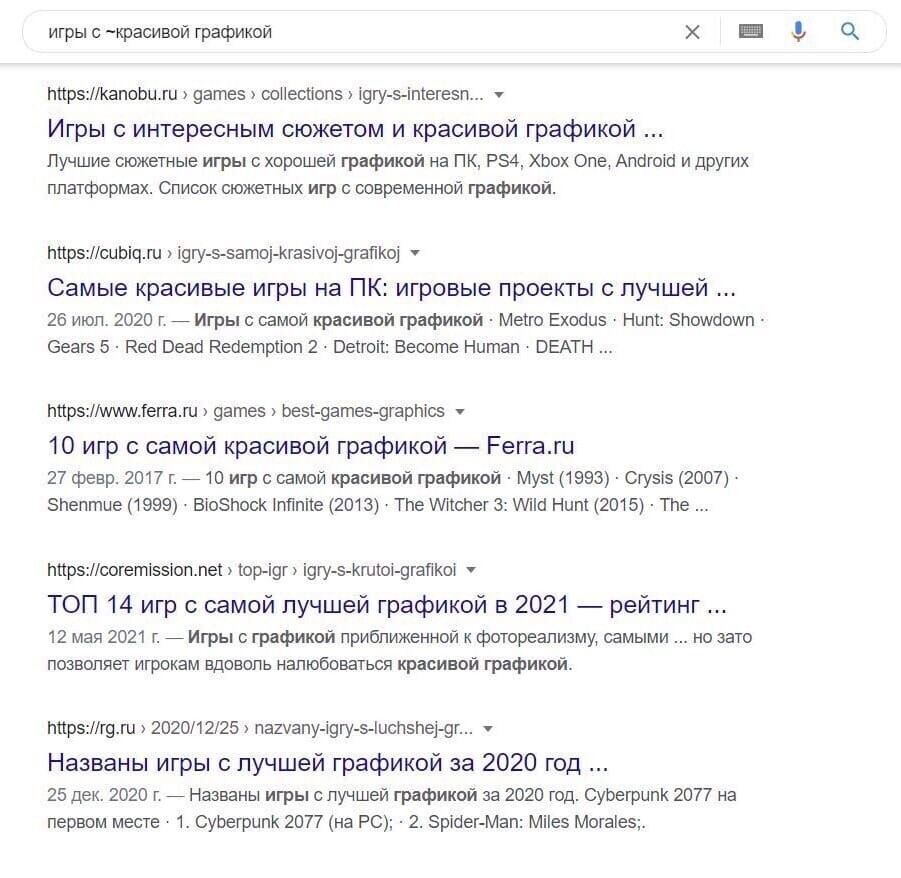Click the blue magnifier search icon

(850, 32)
